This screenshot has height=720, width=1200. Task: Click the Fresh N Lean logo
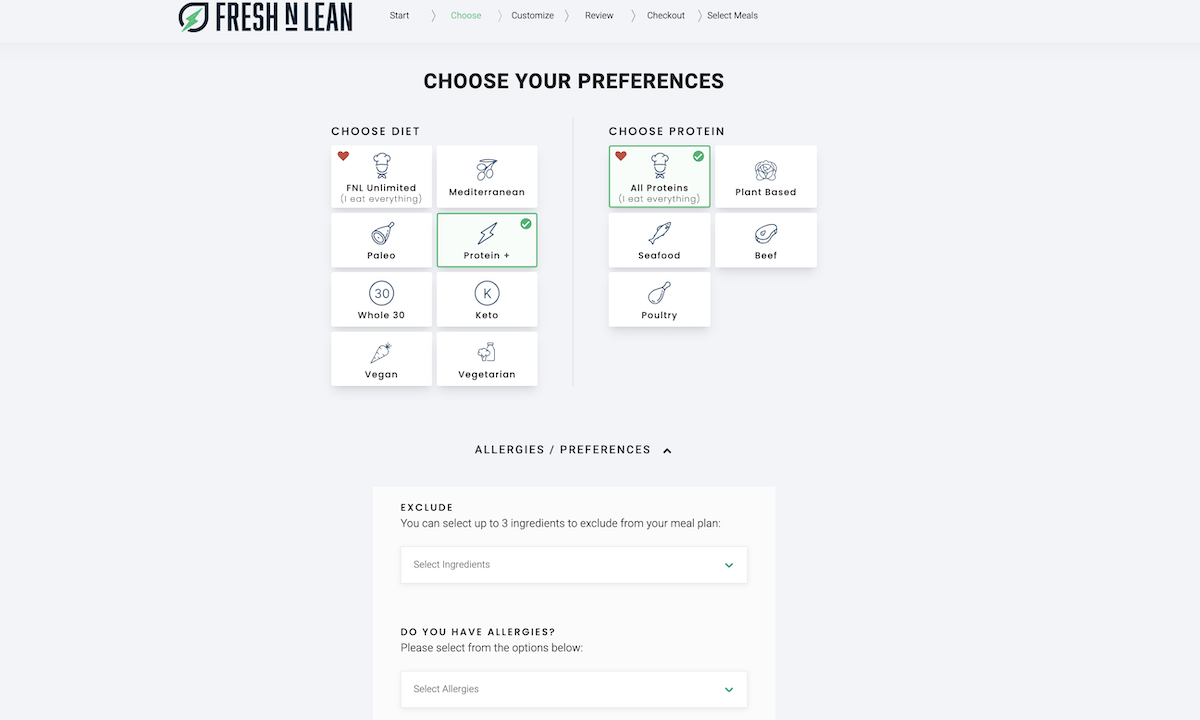tap(265, 16)
